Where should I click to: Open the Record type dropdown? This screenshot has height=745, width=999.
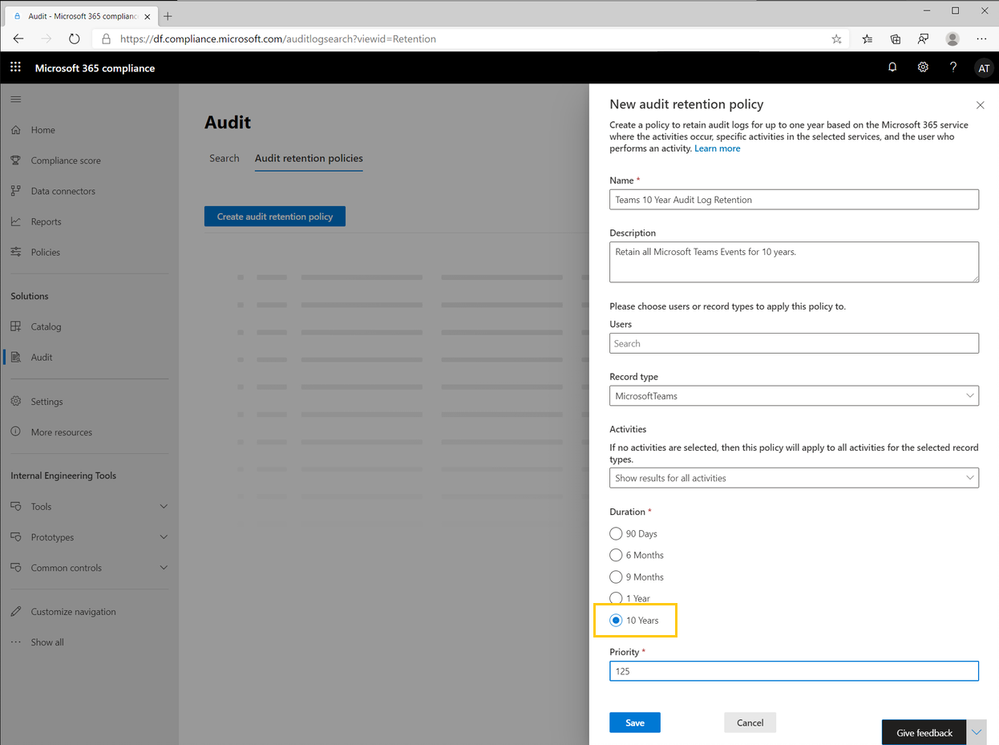point(794,396)
